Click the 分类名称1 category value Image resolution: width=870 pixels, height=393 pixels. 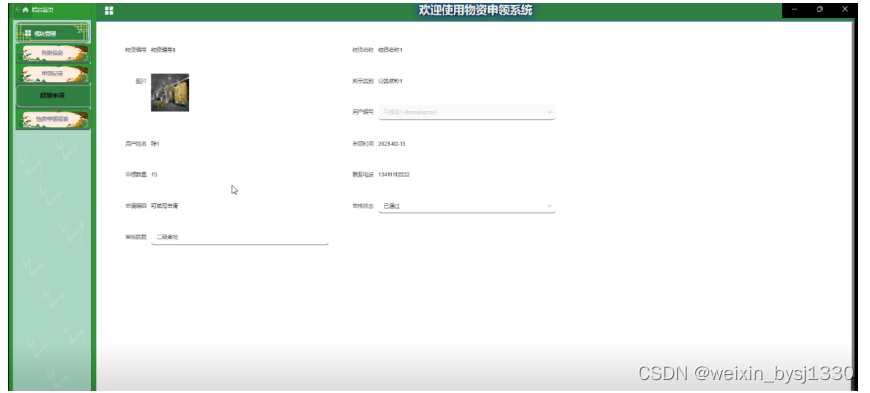click(390, 81)
